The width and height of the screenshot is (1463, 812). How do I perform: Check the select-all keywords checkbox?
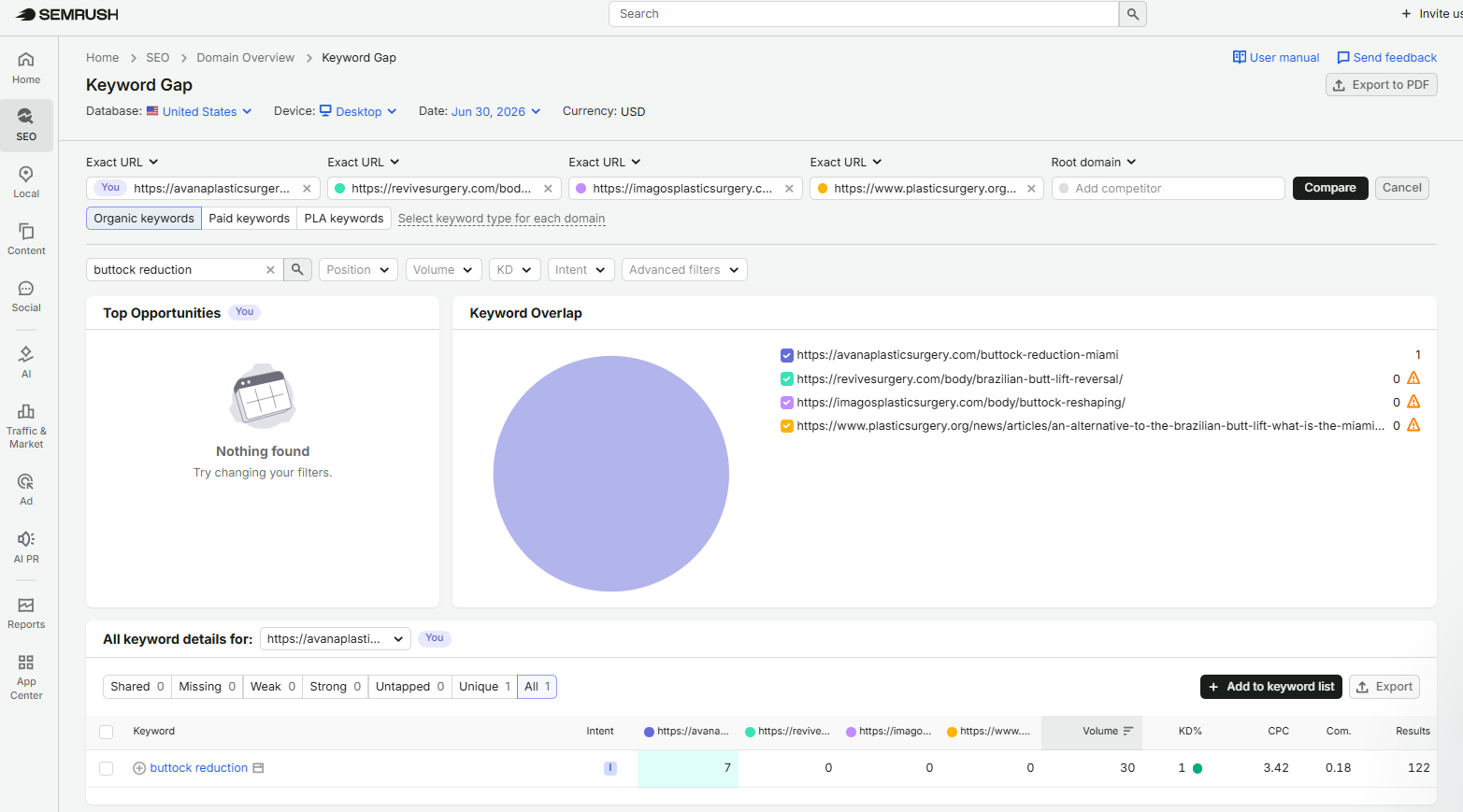(107, 732)
